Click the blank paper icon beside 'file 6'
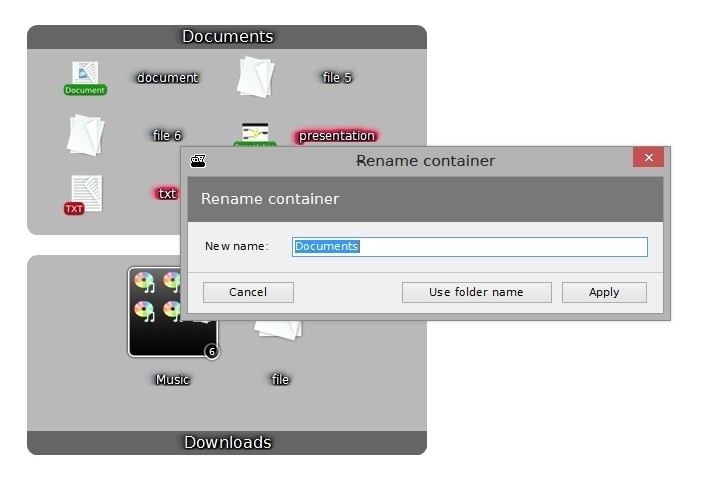 tap(85, 135)
